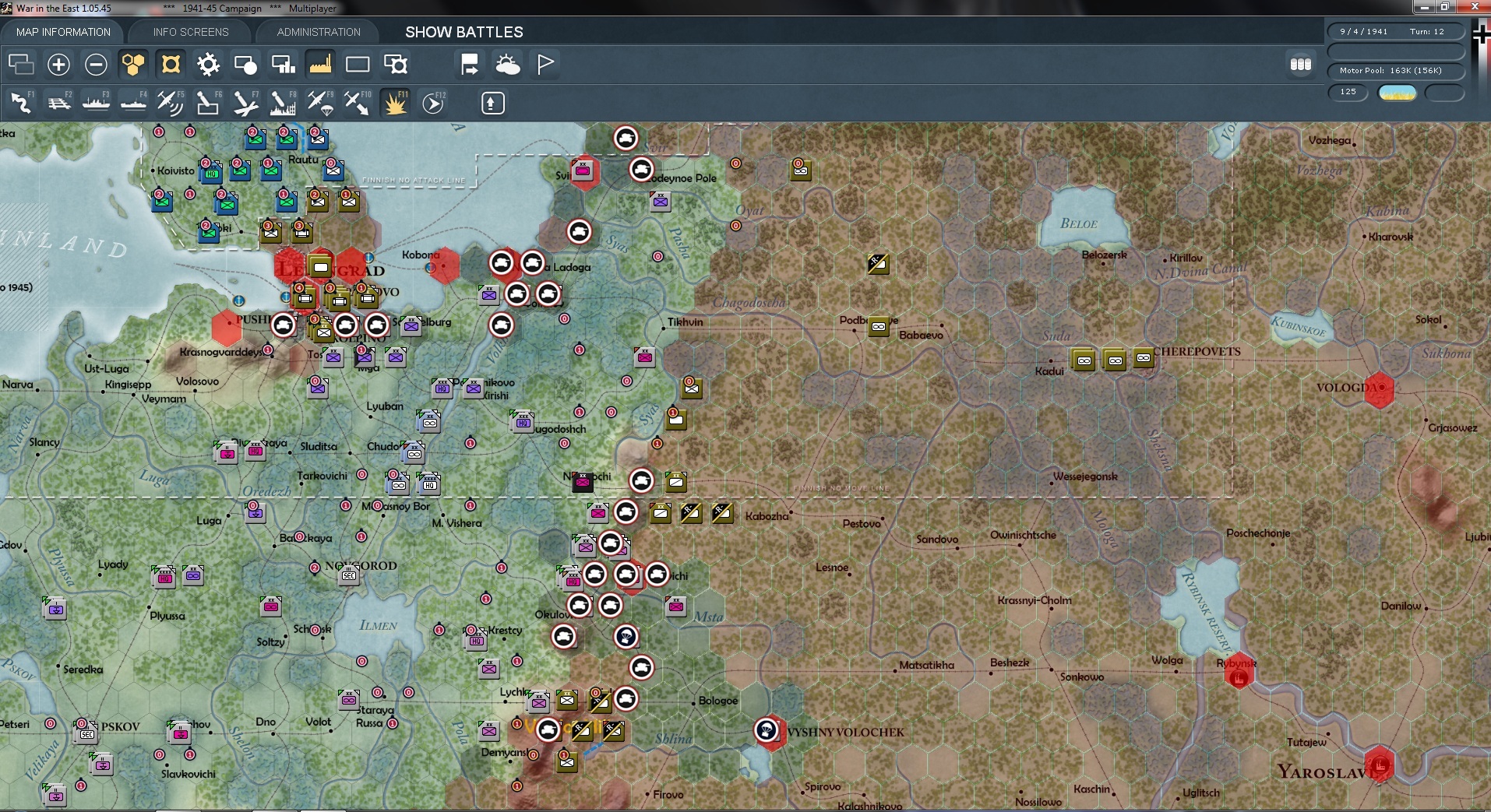
Task: Click the red Rybinsk city hex
Action: point(1239,672)
